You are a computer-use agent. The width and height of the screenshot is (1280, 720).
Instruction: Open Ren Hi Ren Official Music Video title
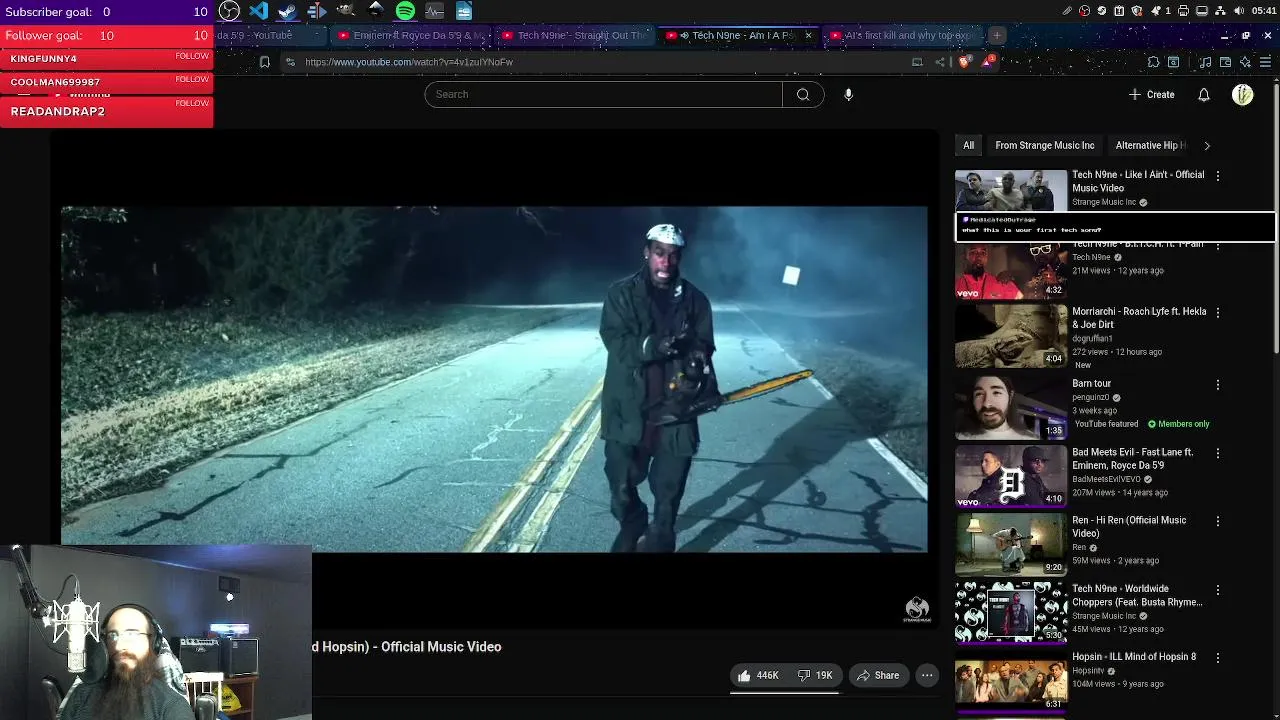tap(1129, 526)
